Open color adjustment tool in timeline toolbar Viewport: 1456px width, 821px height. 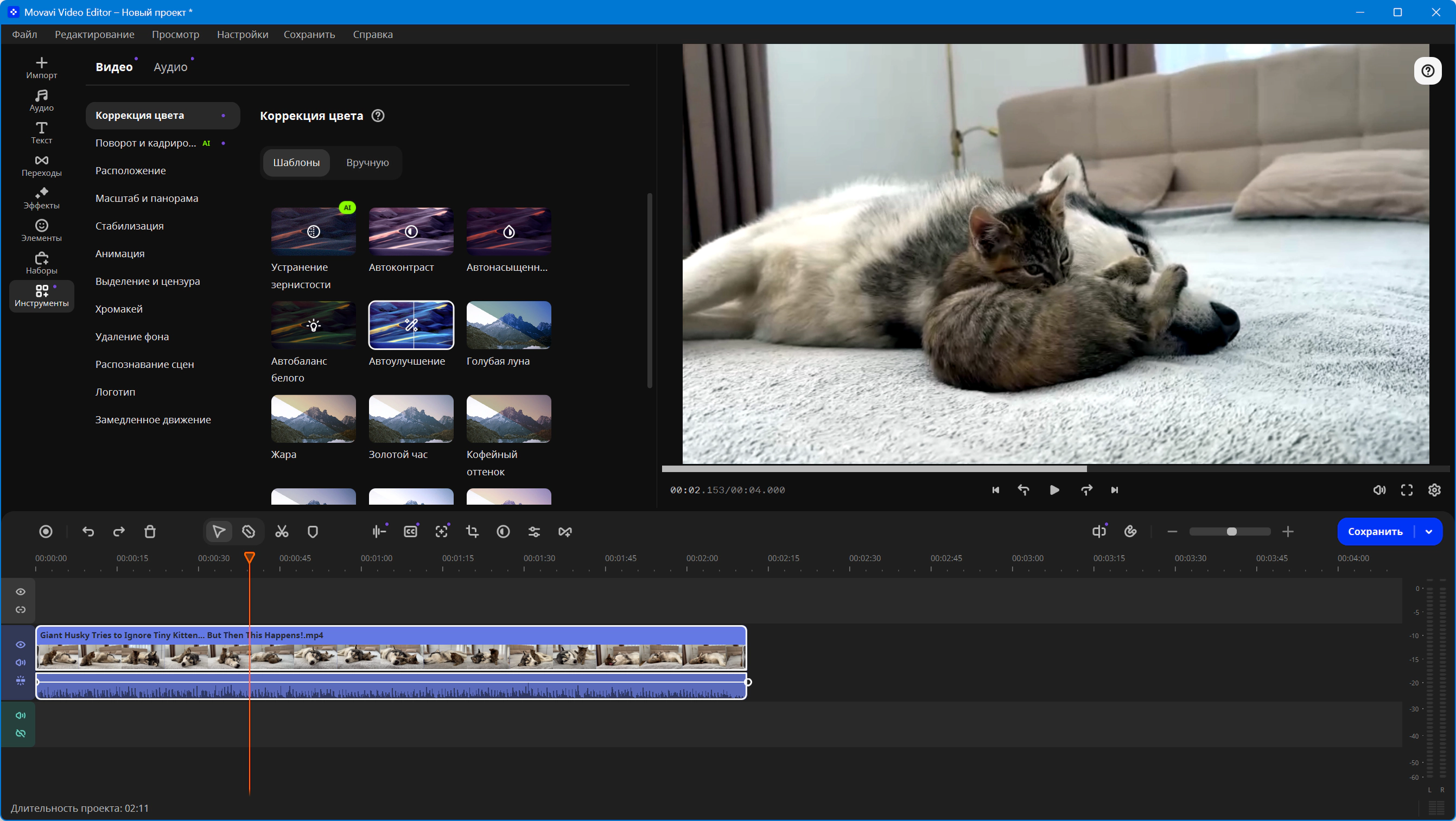point(503,531)
